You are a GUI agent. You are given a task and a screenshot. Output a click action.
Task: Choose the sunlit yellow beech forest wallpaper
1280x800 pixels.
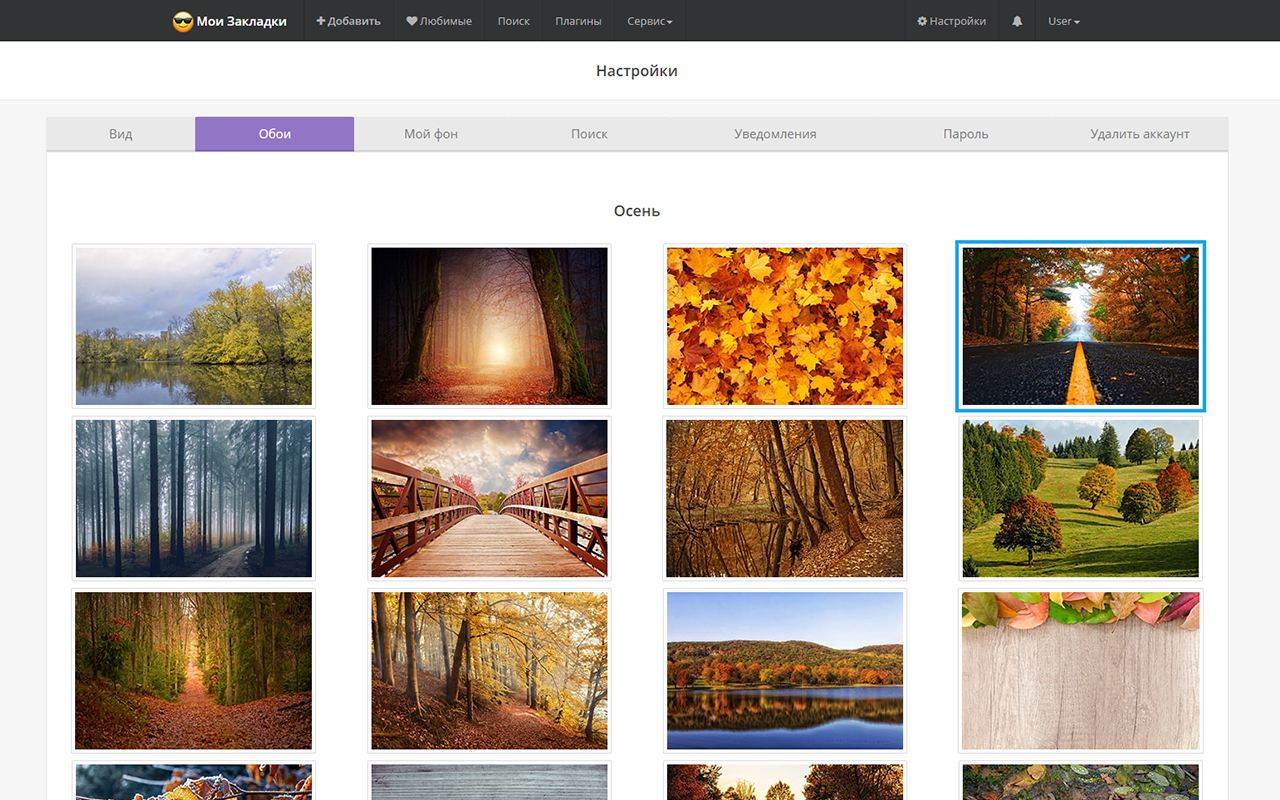(489, 671)
